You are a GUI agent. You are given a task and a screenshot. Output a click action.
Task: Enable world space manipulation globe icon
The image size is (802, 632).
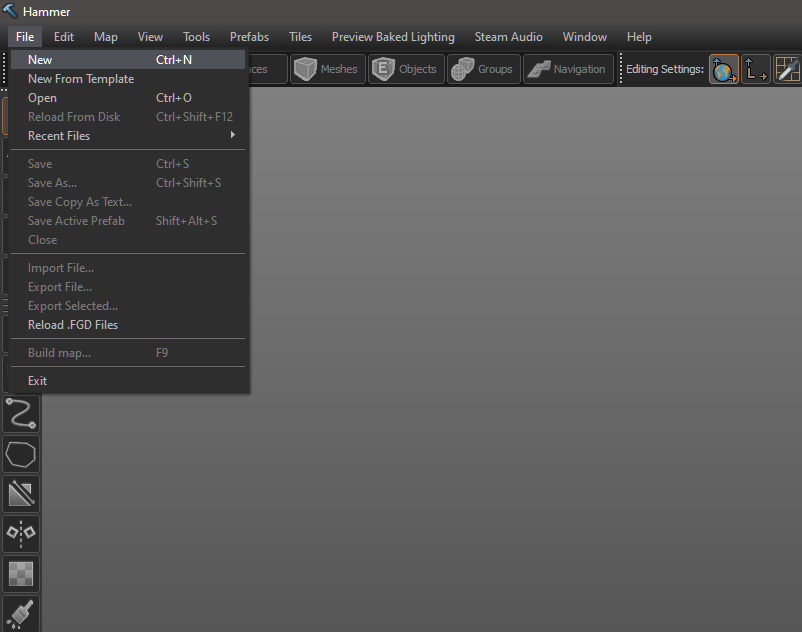724,69
